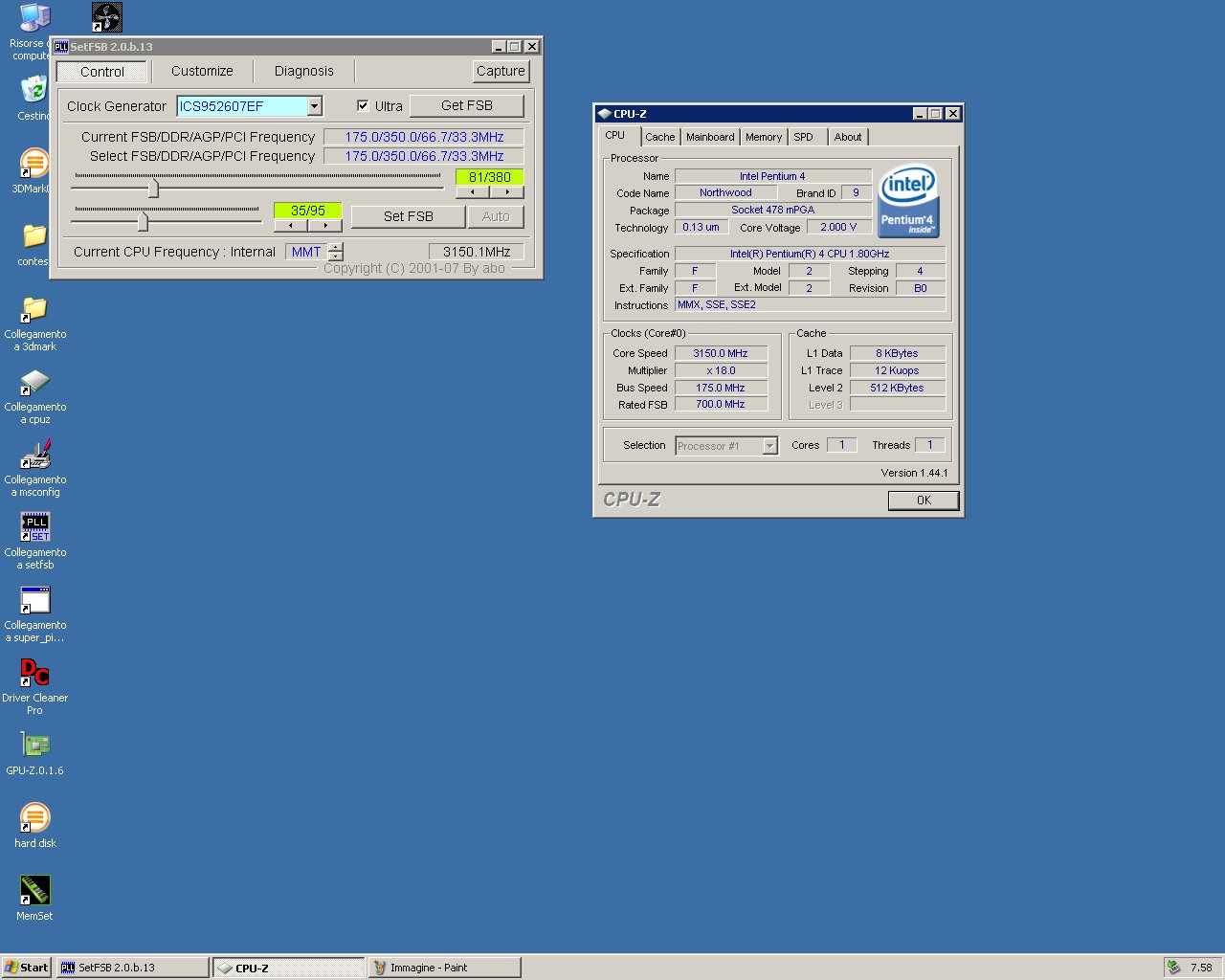Viewport: 1225px width, 980px height.
Task: Open the Cache tab in CPU-Z
Action: [x=660, y=137]
